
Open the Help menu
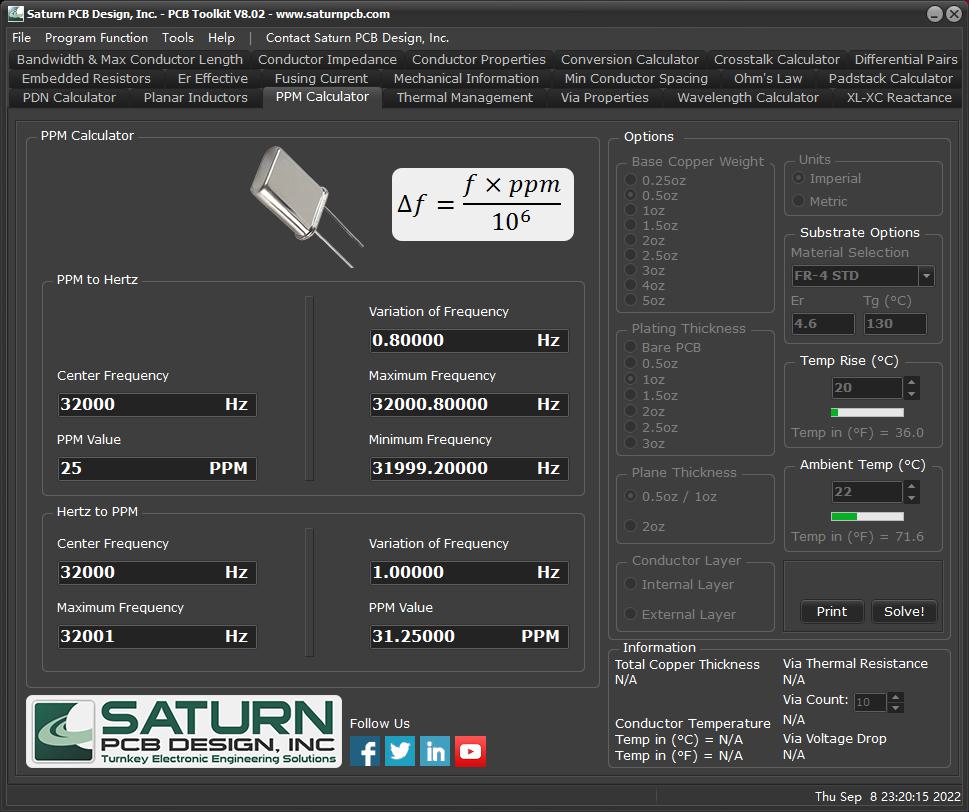(x=221, y=38)
